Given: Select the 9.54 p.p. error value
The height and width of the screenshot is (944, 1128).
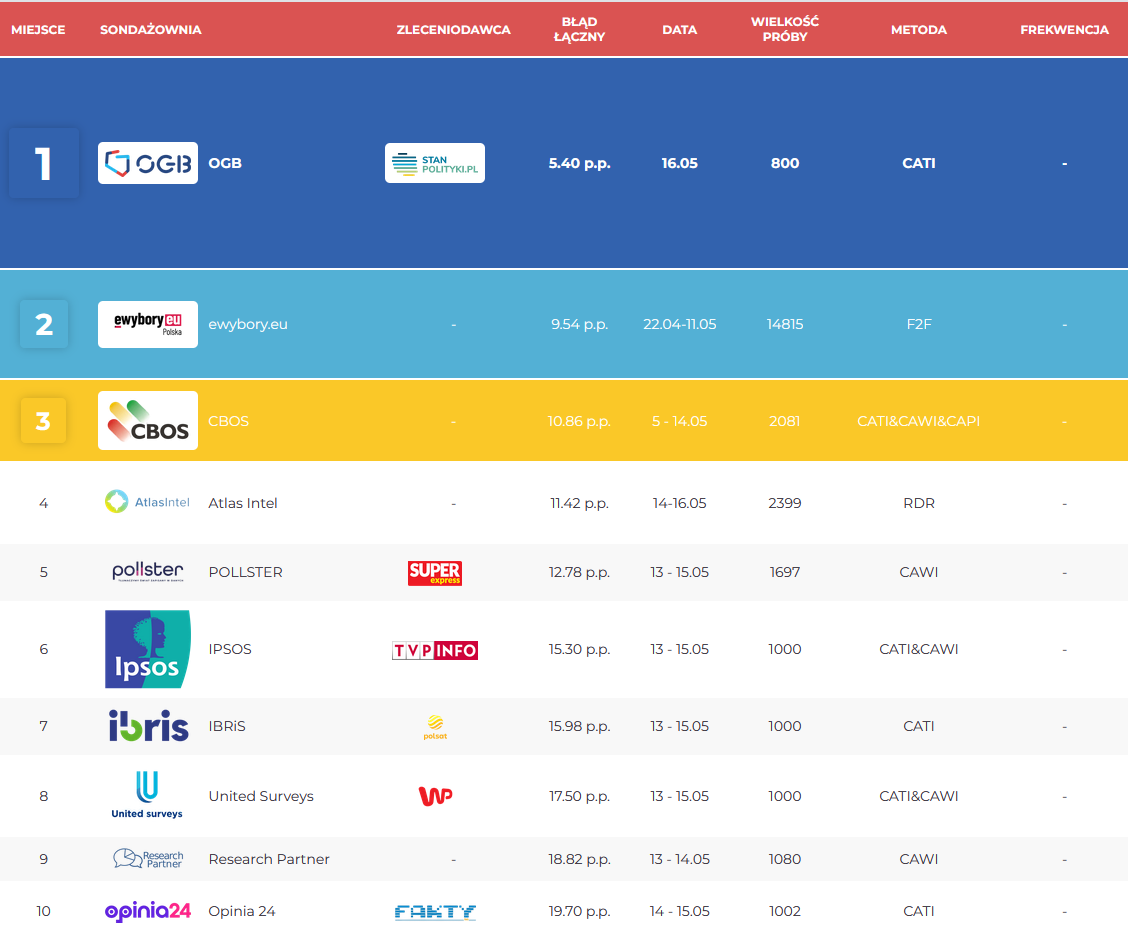Looking at the screenshot, I should point(579,324).
